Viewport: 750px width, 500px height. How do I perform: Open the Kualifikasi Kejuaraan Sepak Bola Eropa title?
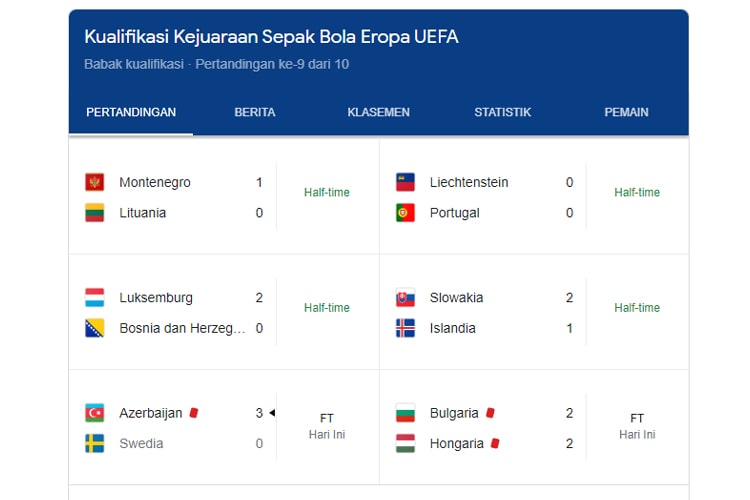point(272,37)
